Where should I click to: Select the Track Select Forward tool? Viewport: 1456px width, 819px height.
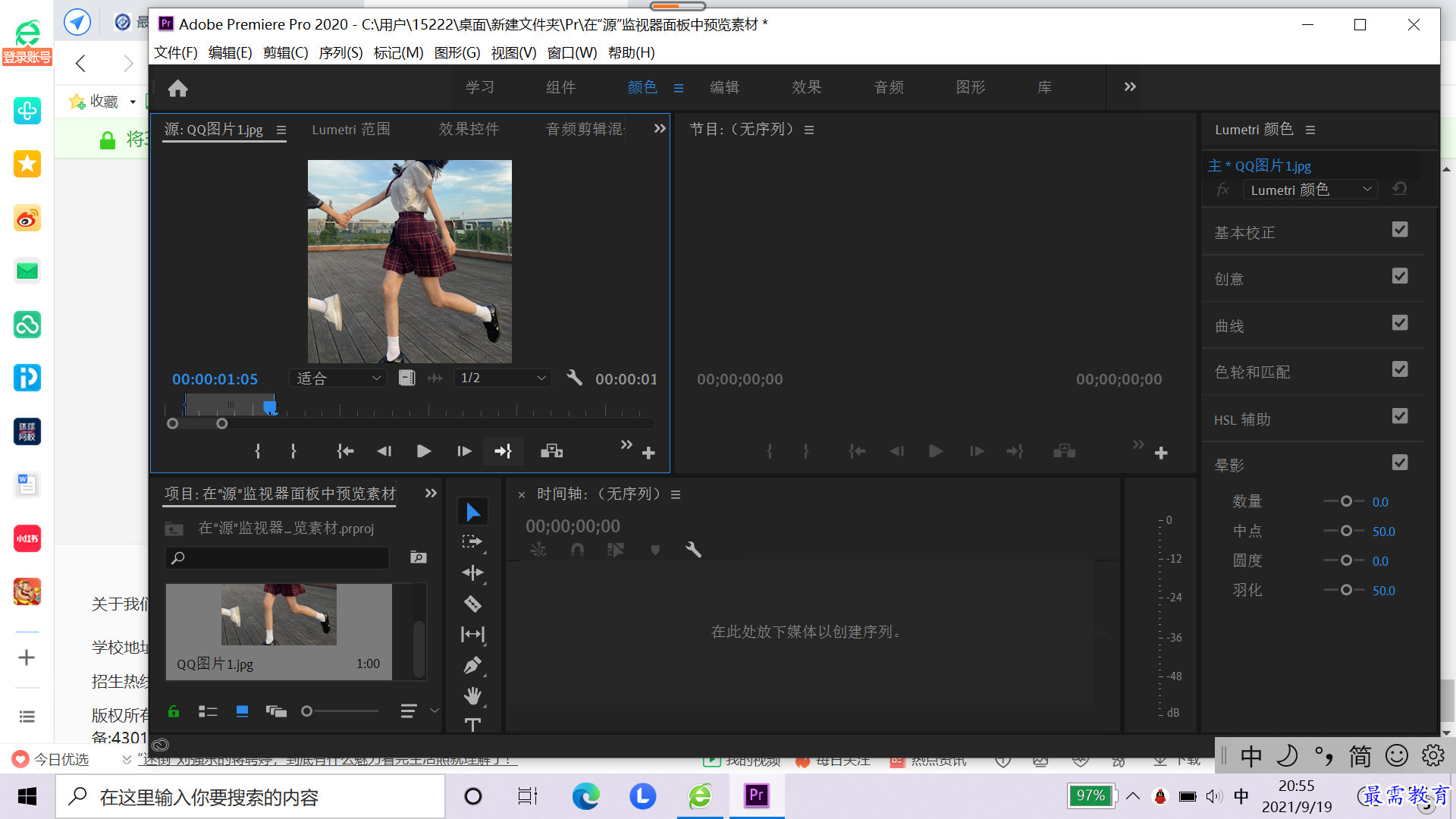tap(472, 541)
